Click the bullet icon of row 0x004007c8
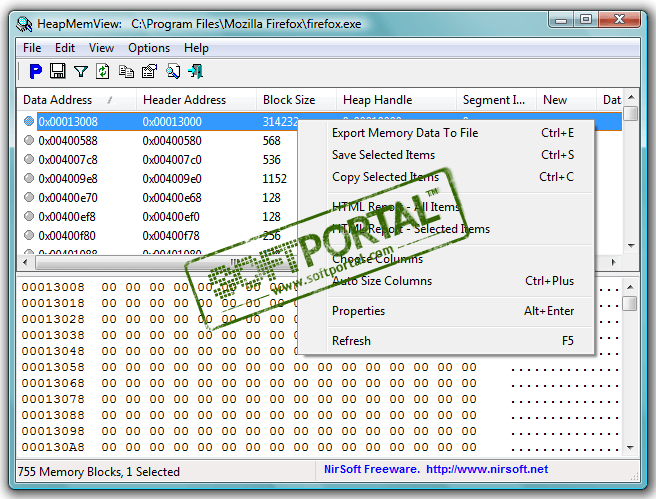Screen dimensions: 656x499 click(x=29, y=159)
